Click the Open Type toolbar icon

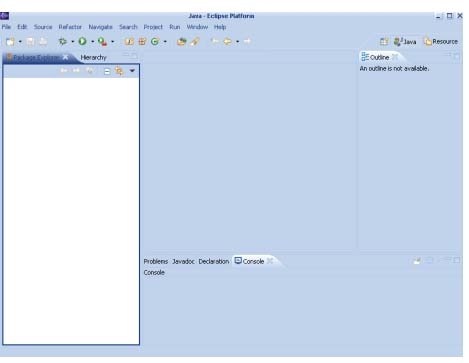tap(182, 41)
